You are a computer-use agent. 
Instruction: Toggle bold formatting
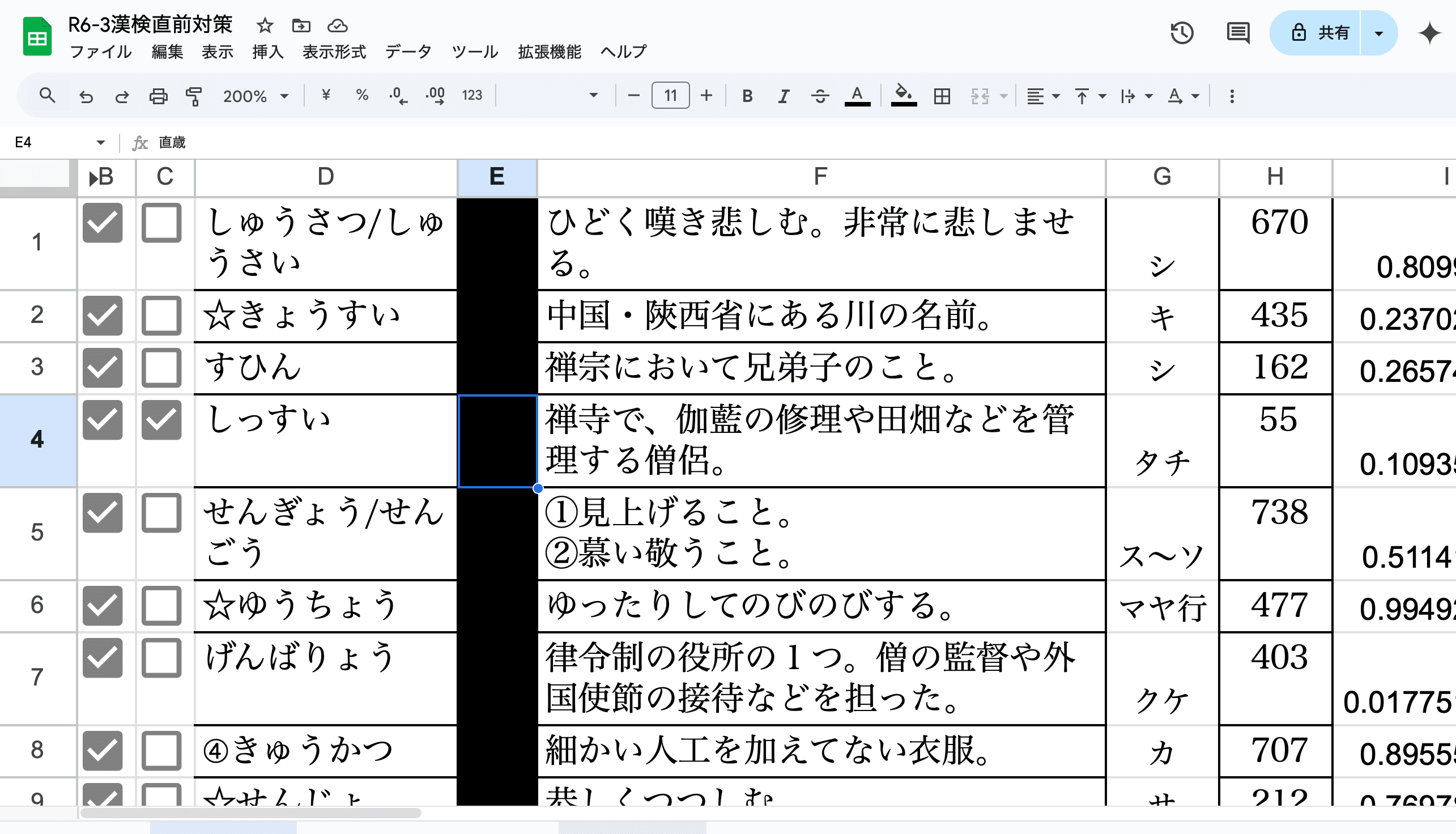(747, 96)
